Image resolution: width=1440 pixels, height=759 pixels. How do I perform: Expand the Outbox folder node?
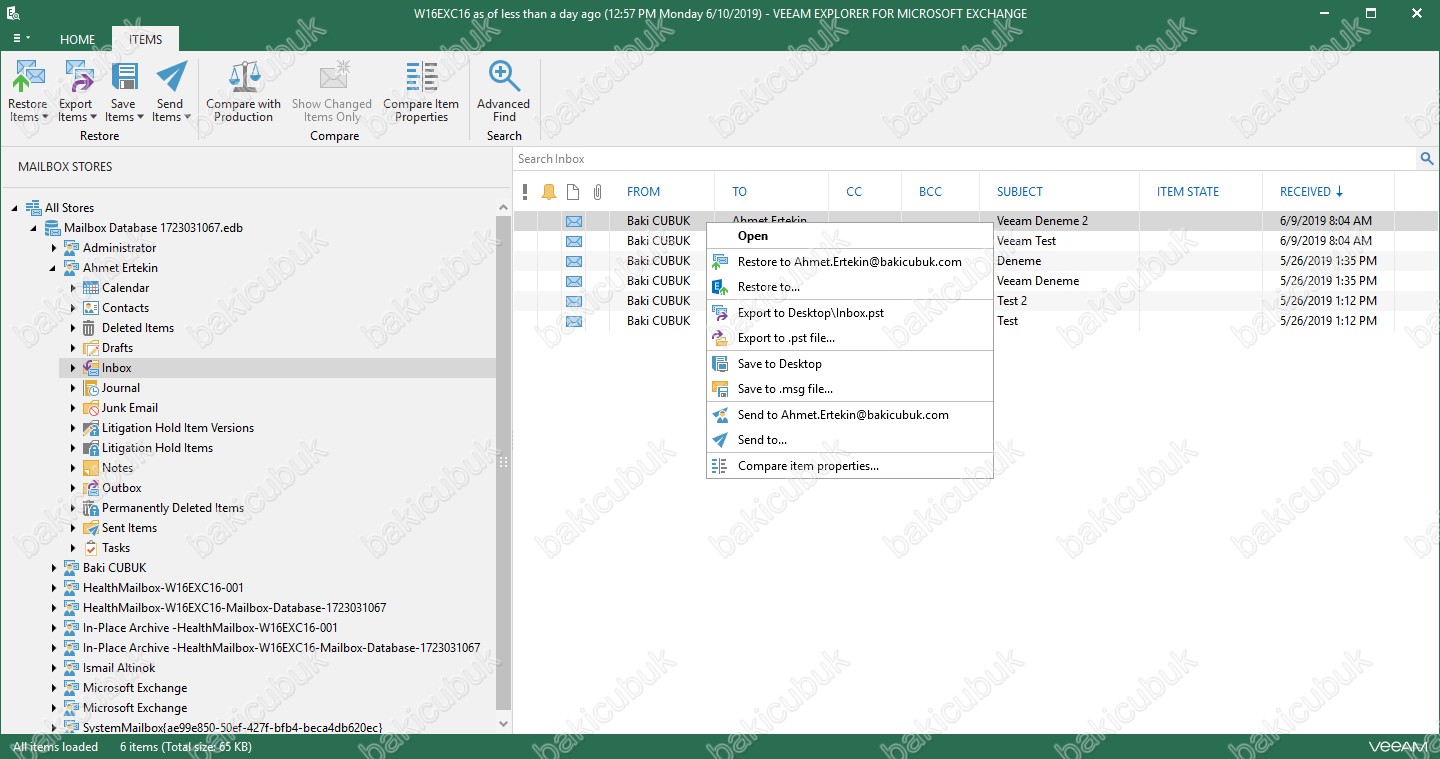pos(73,488)
